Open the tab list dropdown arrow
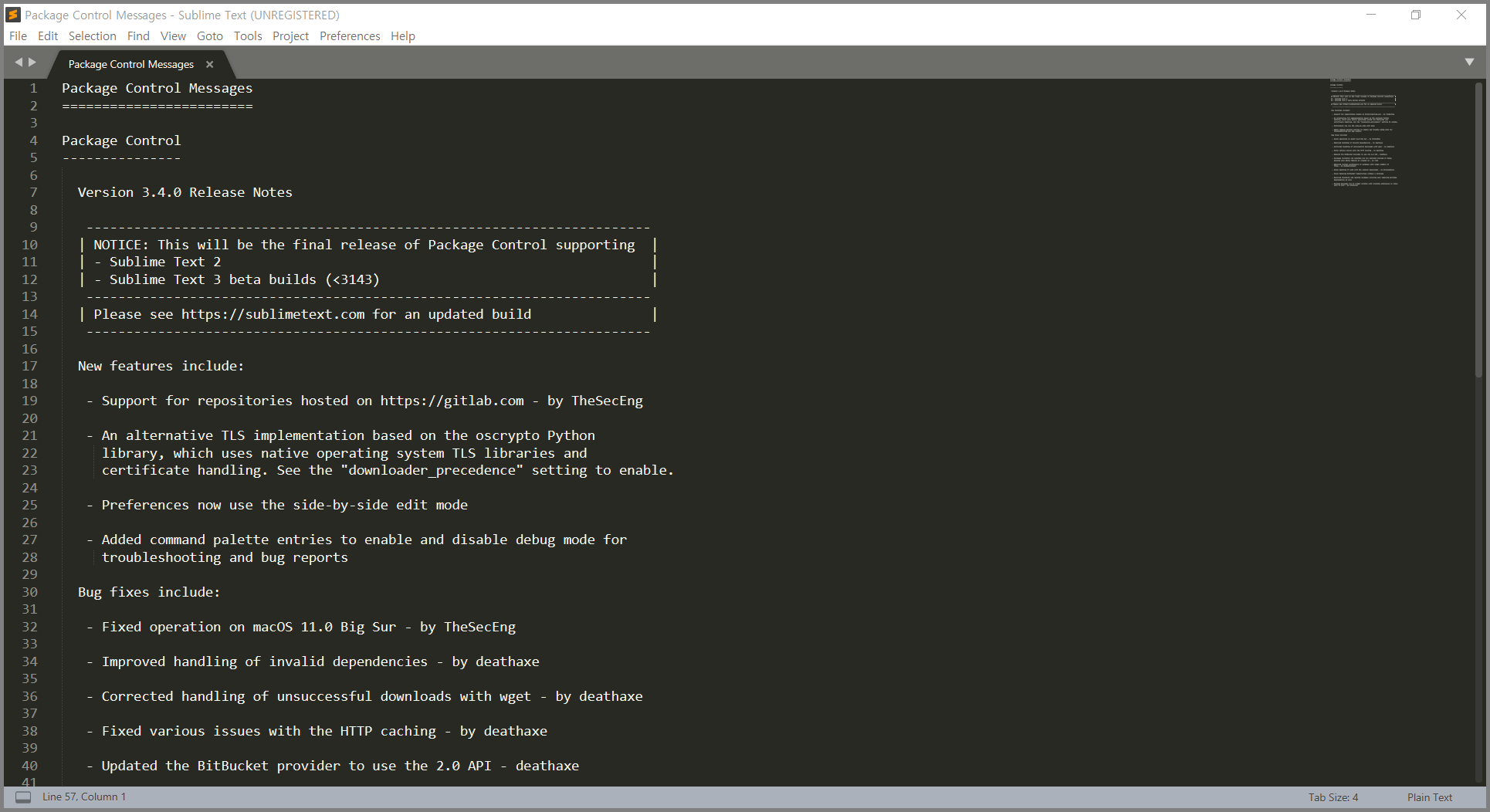 coord(1469,62)
